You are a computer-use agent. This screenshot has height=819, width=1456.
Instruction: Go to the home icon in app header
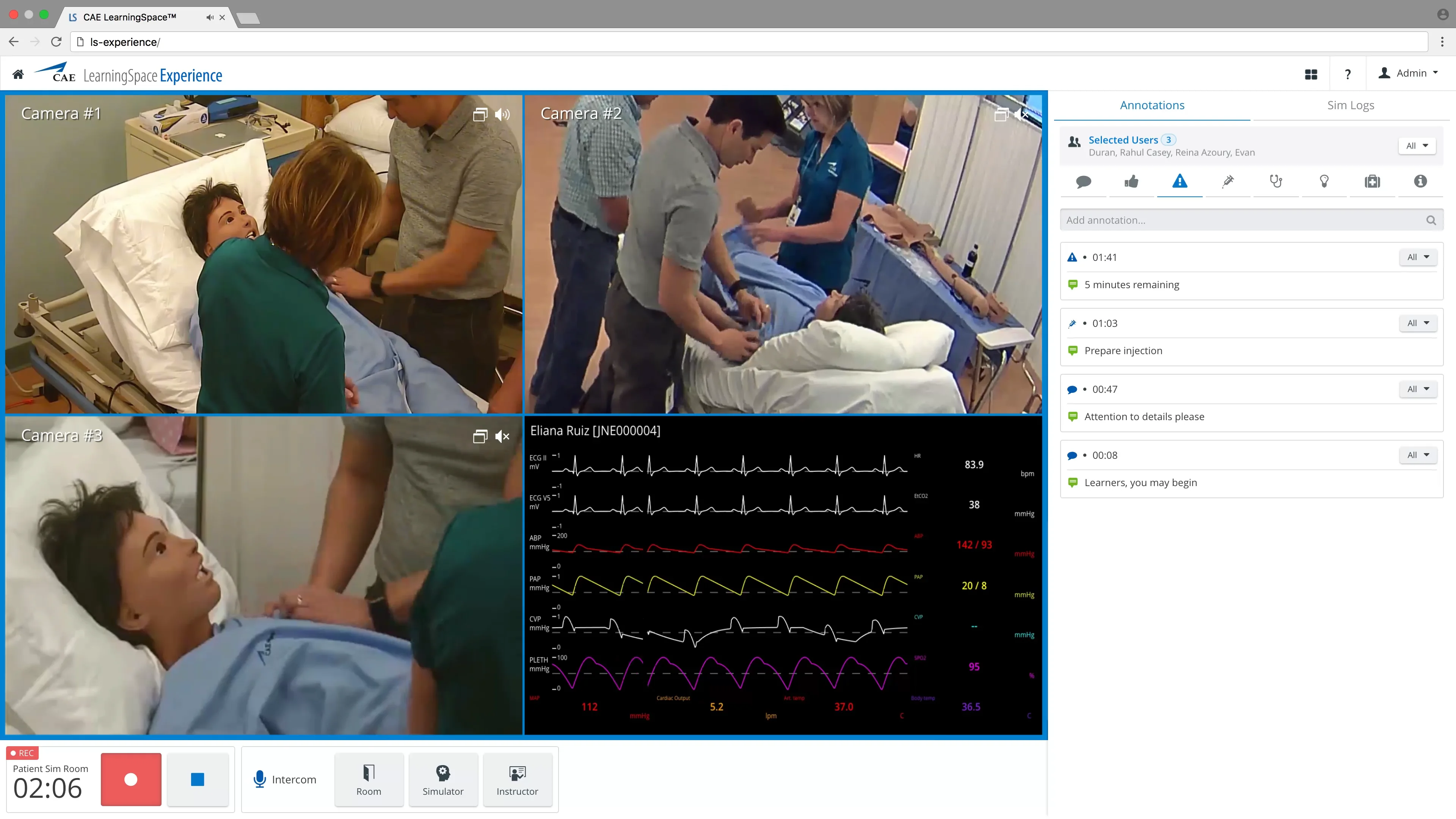click(18, 74)
